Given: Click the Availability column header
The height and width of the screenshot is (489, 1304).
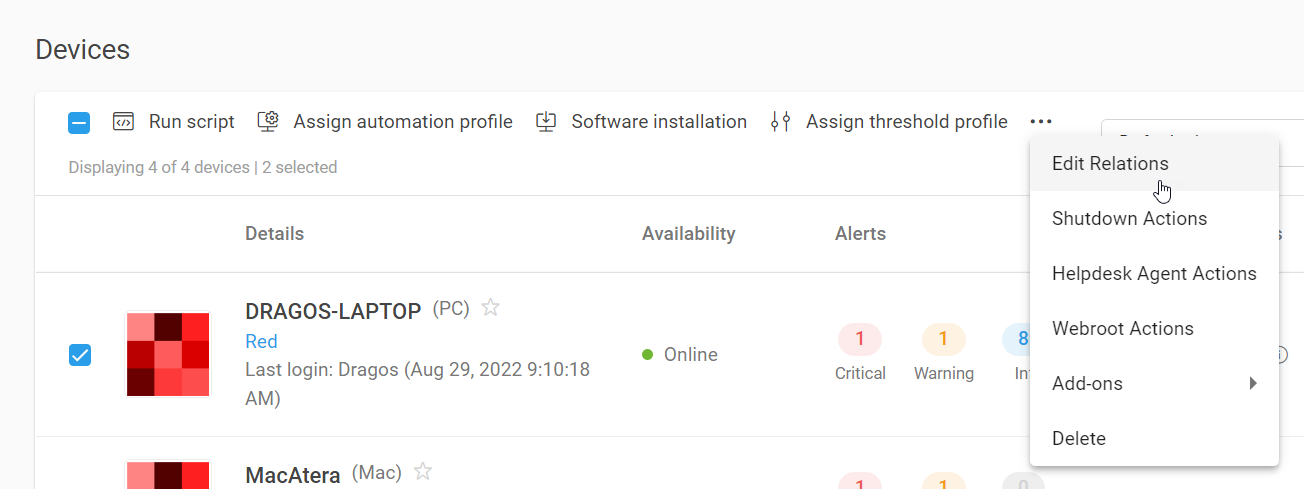Looking at the screenshot, I should click(x=688, y=234).
